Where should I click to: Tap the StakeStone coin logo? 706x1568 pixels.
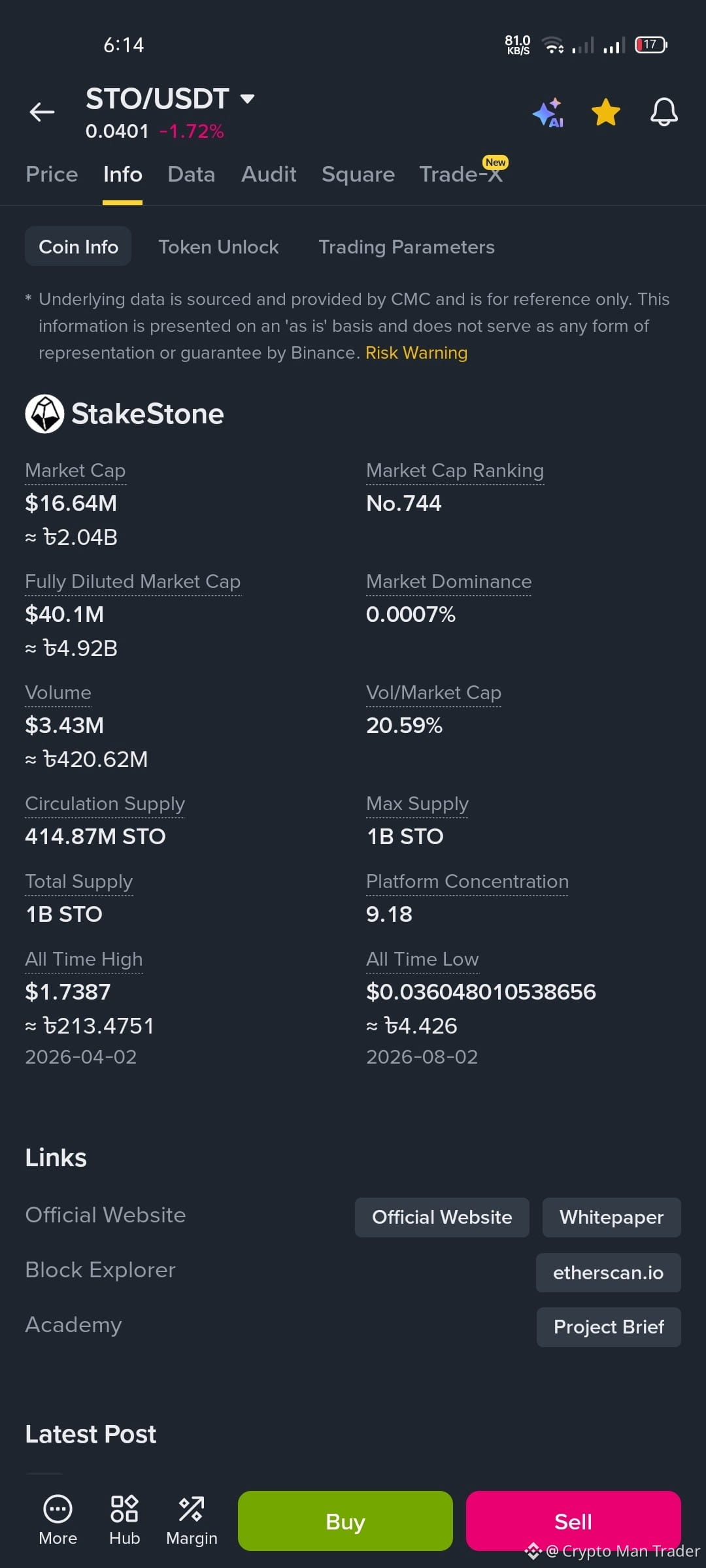pyautogui.click(x=44, y=414)
